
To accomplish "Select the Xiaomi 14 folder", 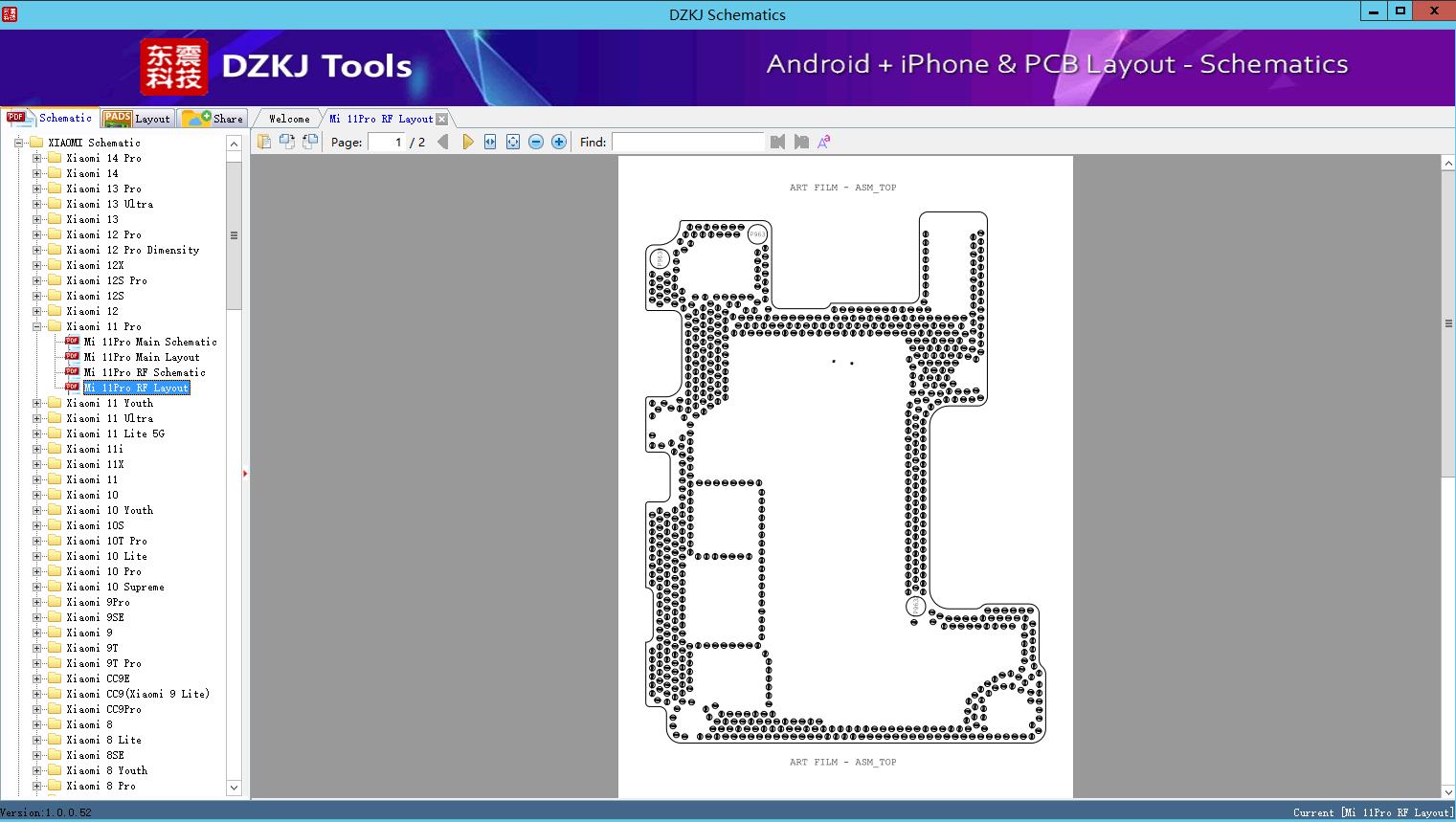I will 93,173.
